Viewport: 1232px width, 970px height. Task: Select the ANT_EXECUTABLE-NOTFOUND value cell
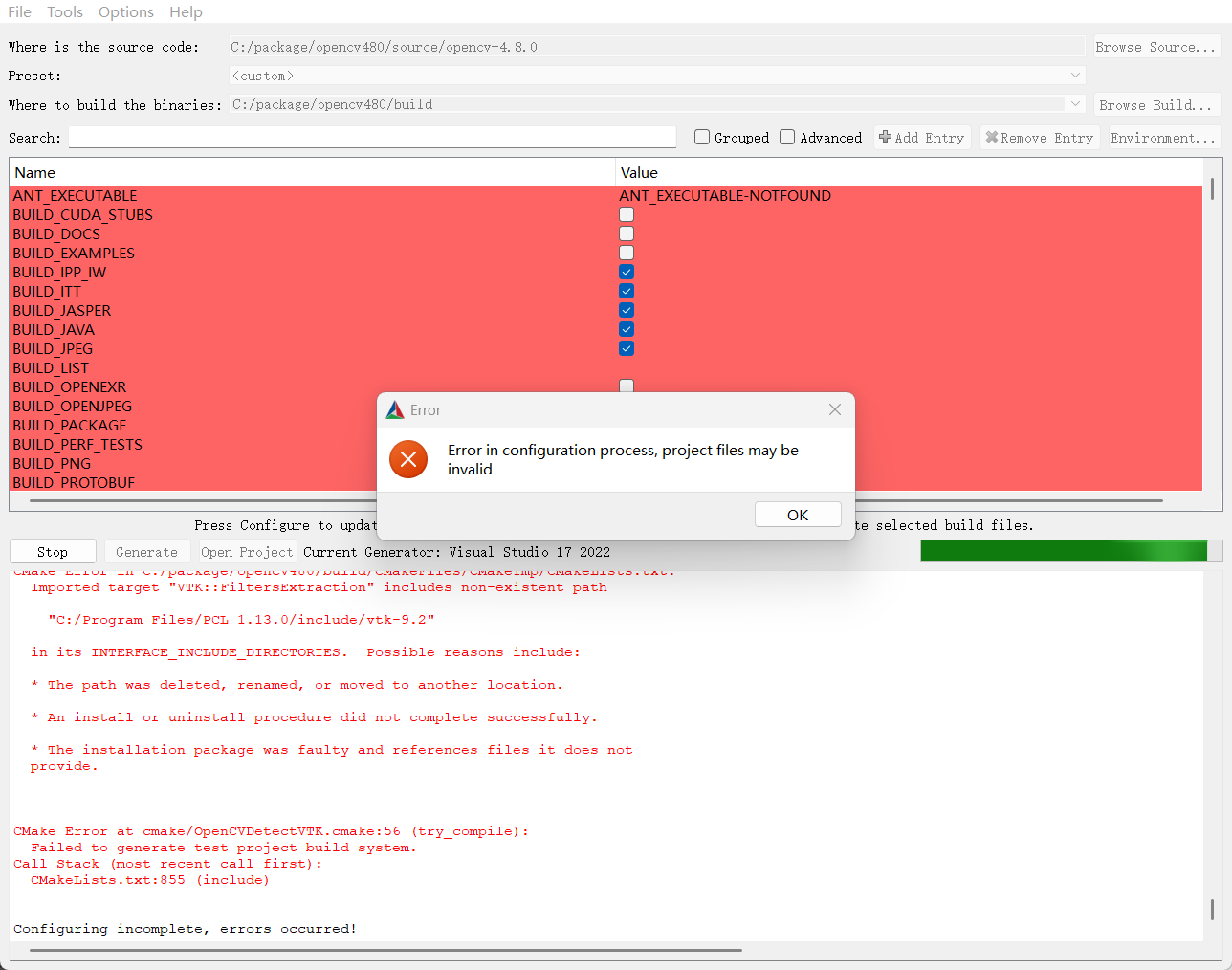pyautogui.click(x=725, y=195)
